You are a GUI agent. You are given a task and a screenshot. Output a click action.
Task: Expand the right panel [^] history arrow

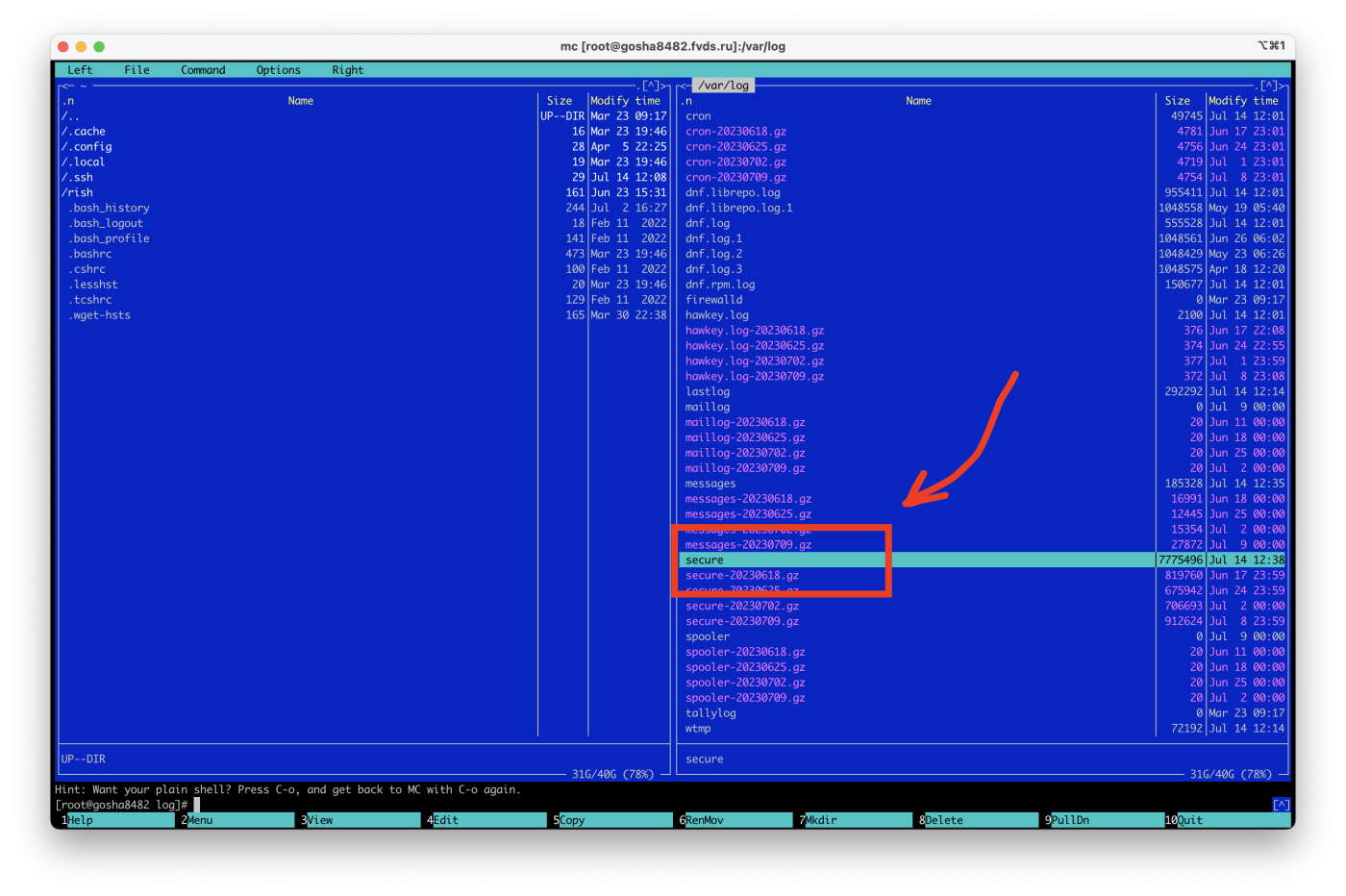[1269, 87]
